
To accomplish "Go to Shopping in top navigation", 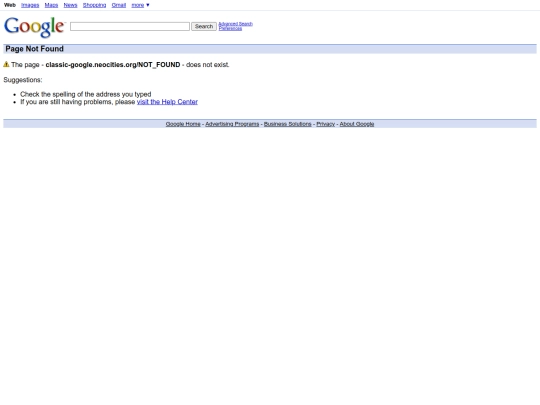I will pos(94,5).
